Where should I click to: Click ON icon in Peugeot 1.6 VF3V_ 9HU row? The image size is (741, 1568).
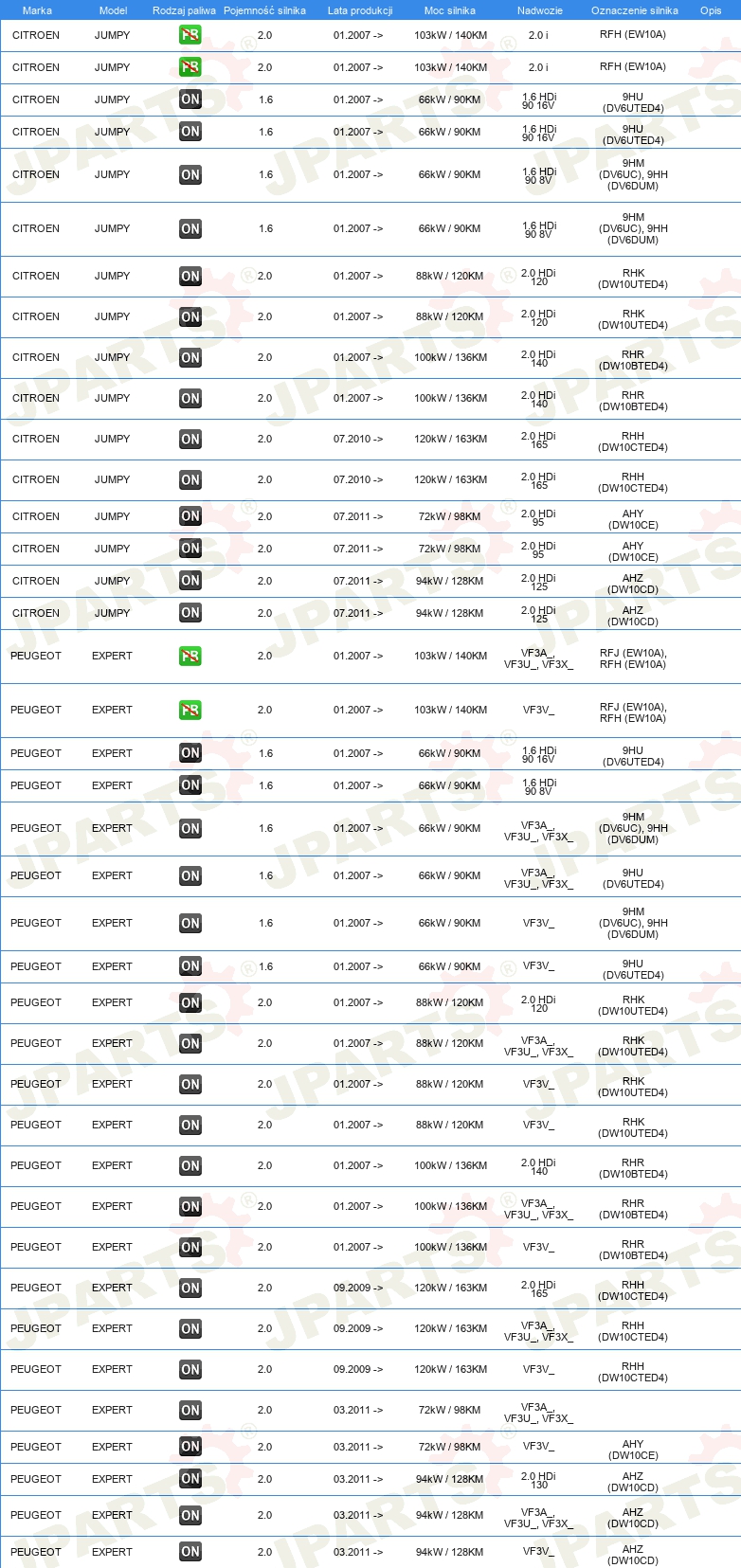pos(190,966)
